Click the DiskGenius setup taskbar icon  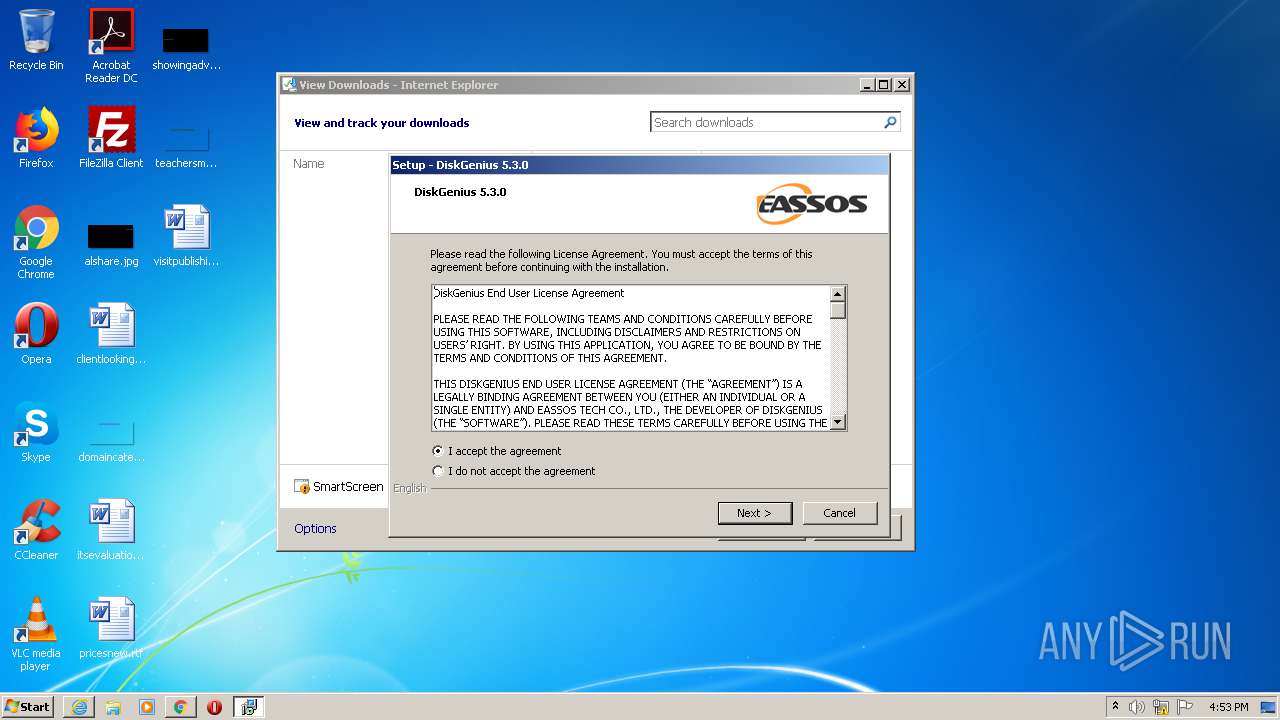click(x=248, y=707)
